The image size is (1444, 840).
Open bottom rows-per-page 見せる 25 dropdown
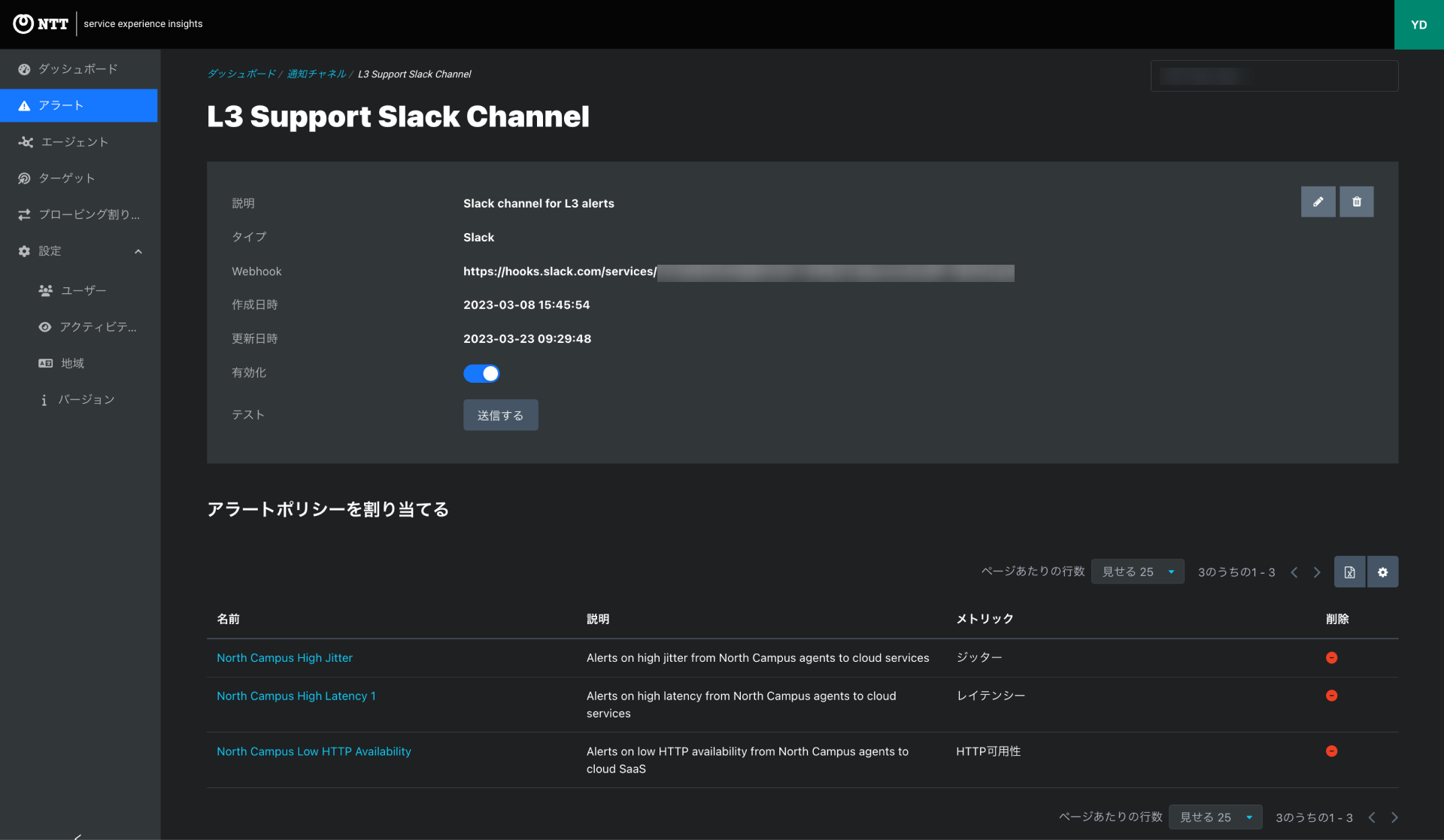1215,817
